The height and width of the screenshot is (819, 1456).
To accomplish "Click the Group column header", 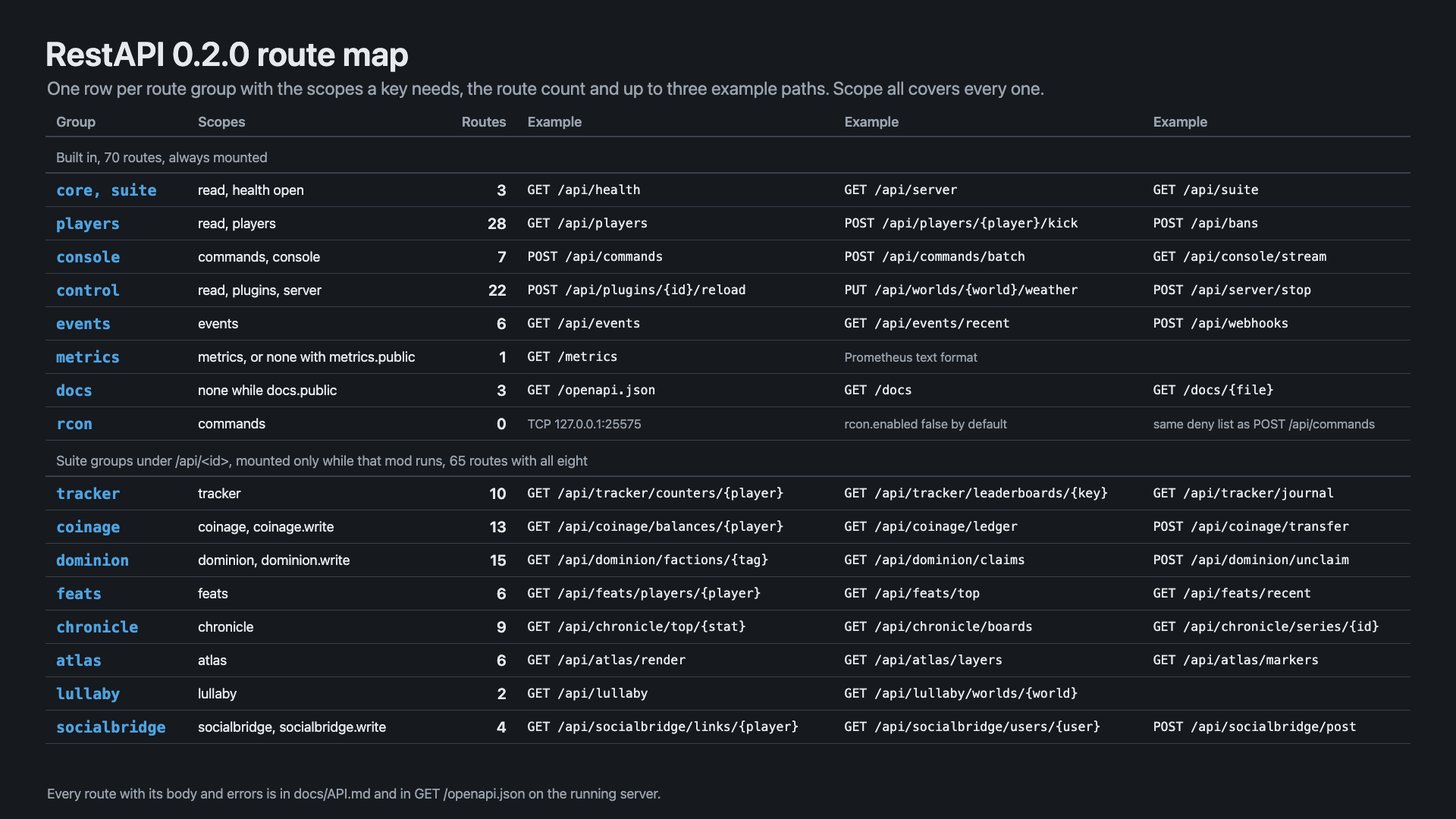I will point(76,122).
